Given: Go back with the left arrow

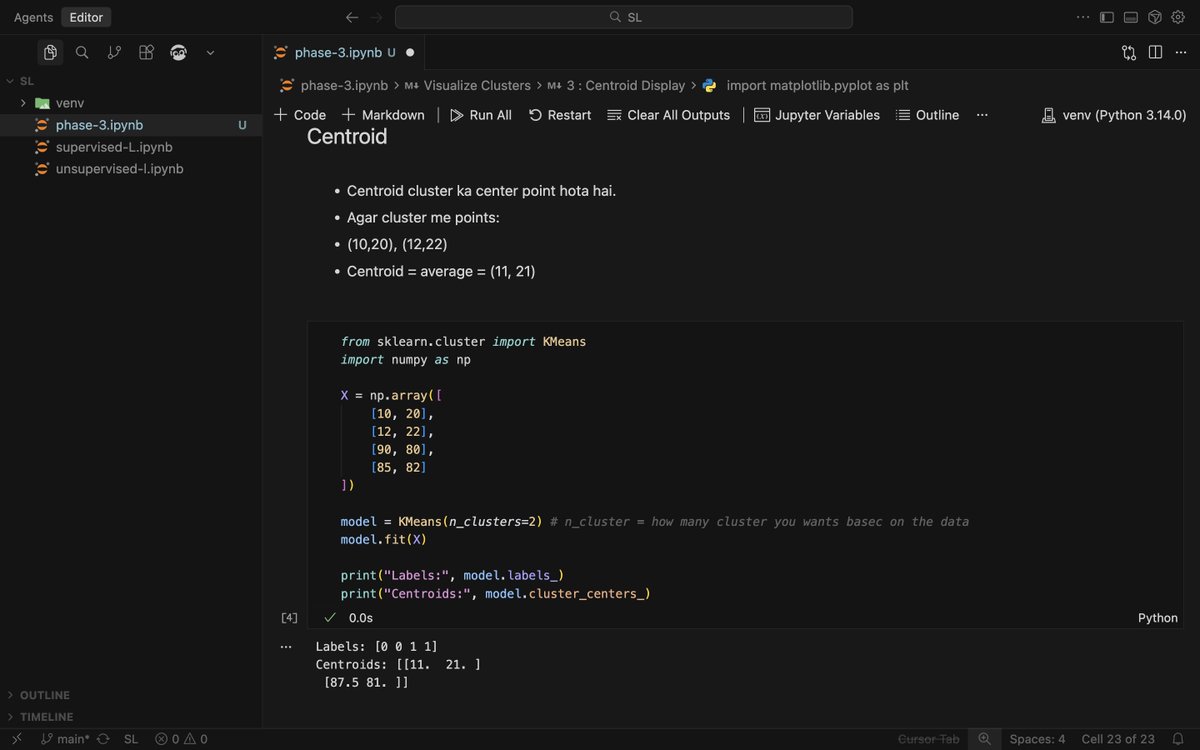Looking at the screenshot, I should [x=352, y=17].
